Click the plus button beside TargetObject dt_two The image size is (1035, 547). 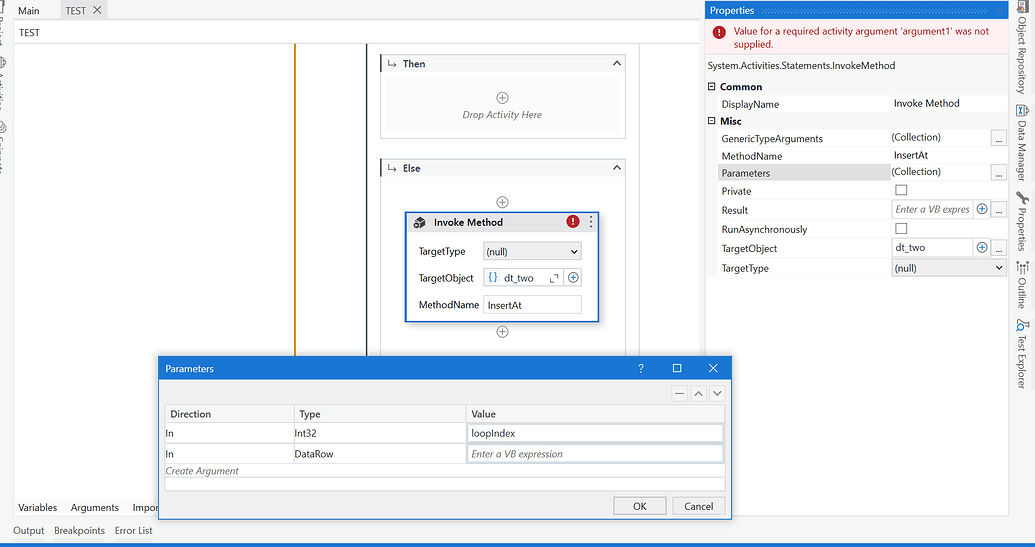573,278
